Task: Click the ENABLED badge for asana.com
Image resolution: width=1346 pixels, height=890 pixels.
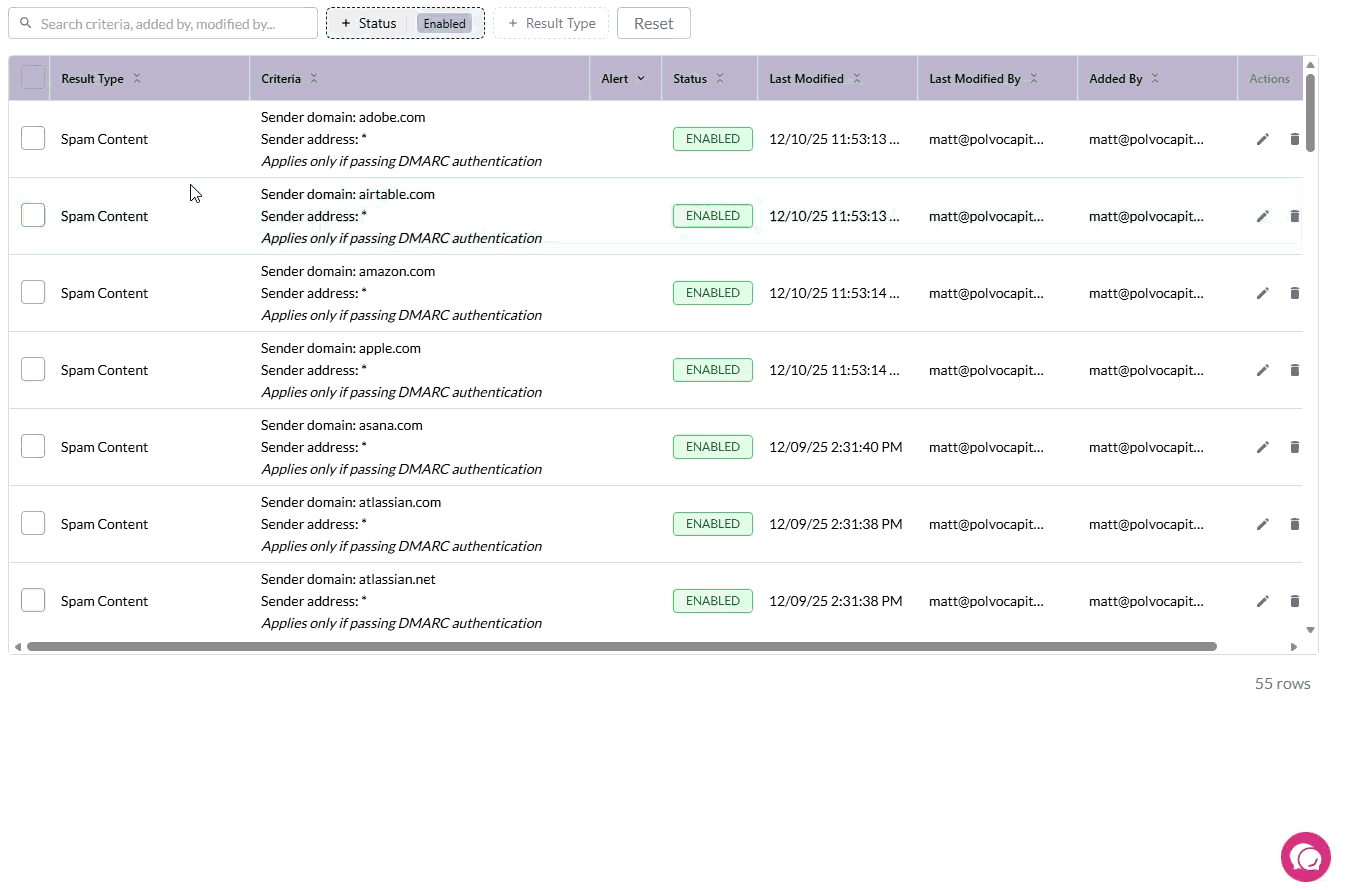Action: (712, 447)
